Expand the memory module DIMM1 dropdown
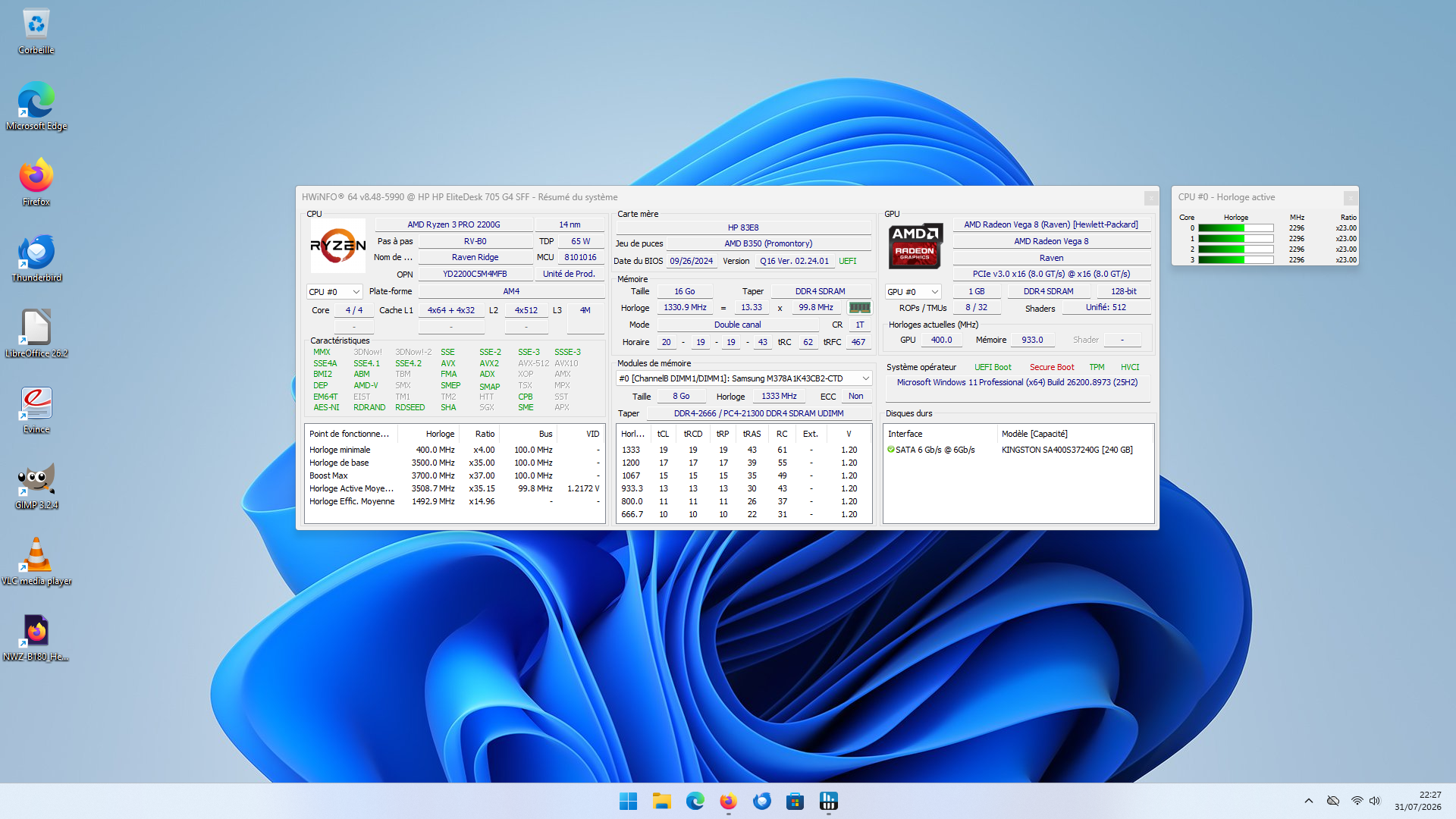Viewport: 1456px width, 819px height. coord(744,378)
